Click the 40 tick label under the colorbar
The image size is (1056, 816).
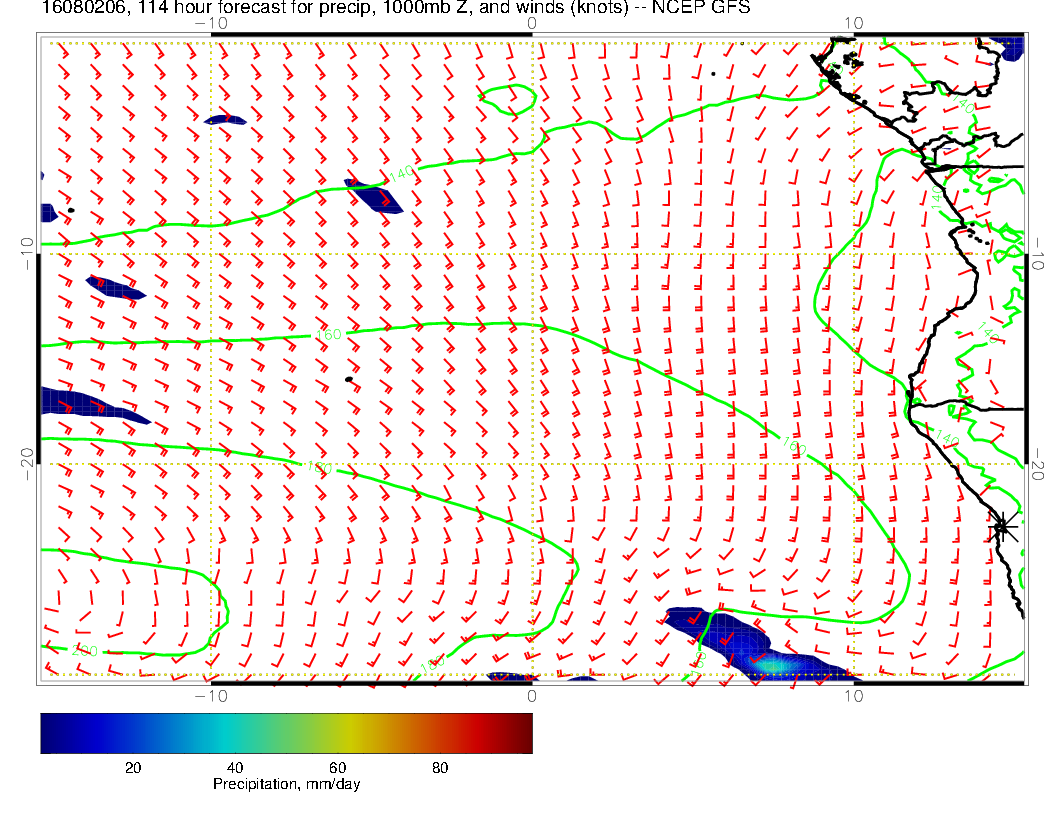coord(235,768)
